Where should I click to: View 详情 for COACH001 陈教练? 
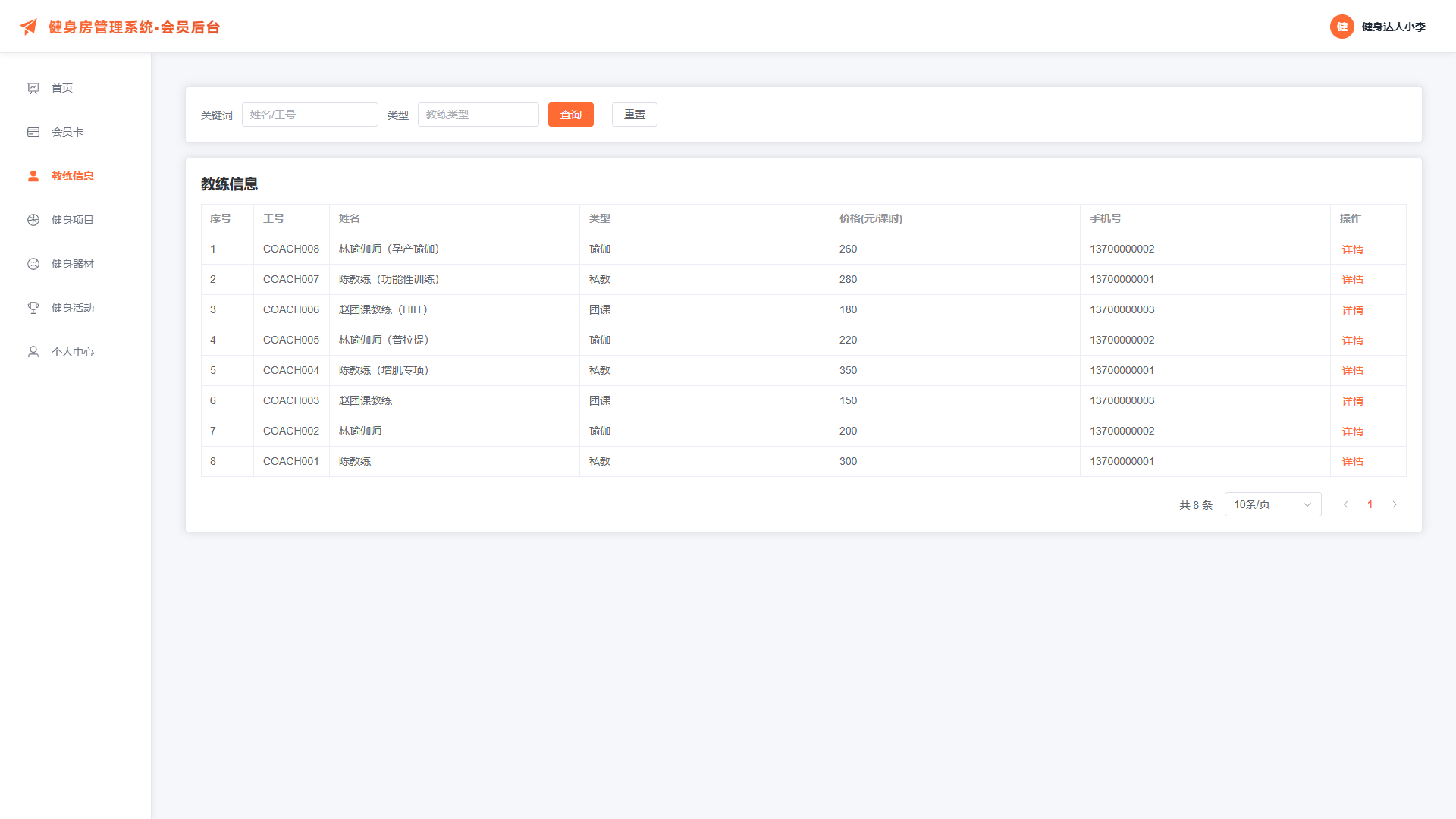click(x=1352, y=462)
